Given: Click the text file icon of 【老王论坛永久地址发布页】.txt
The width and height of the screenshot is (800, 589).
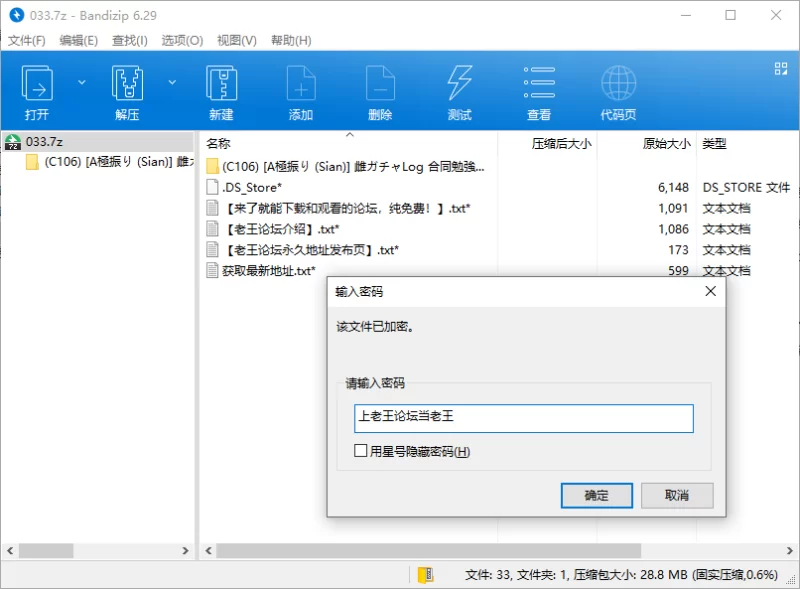Looking at the screenshot, I should tap(212, 250).
